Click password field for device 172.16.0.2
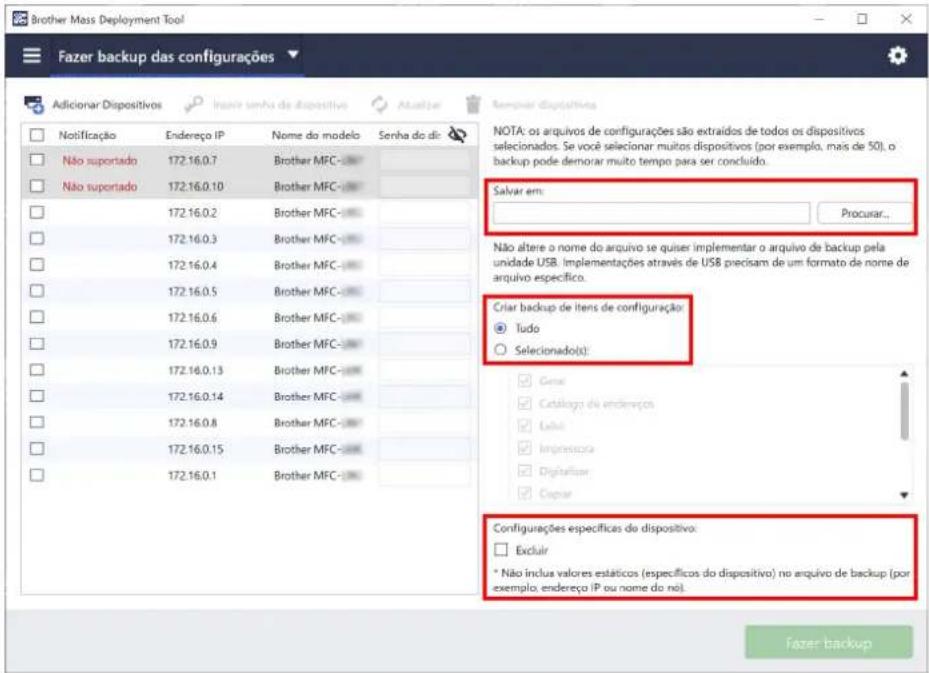 [425, 212]
